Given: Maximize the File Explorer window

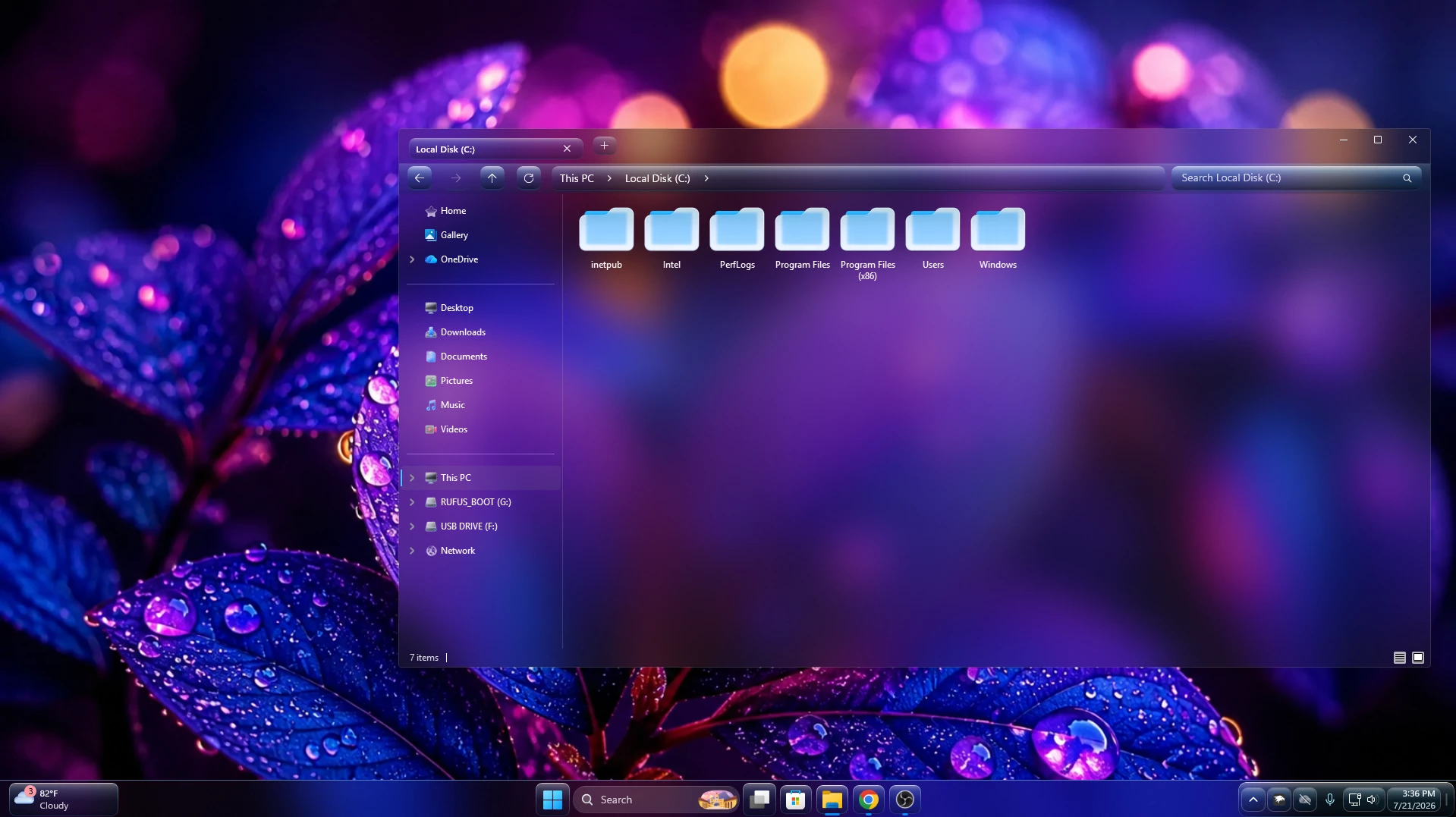Looking at the screenshot, I should click(1378, 140).
